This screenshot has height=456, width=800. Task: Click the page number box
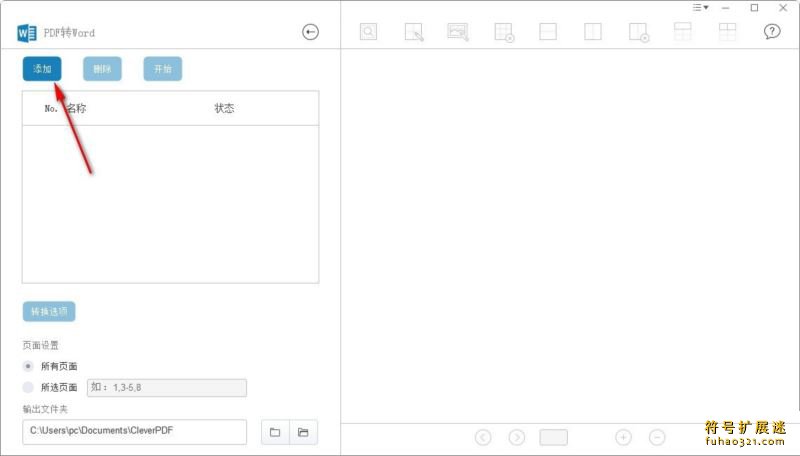(554, 437)
